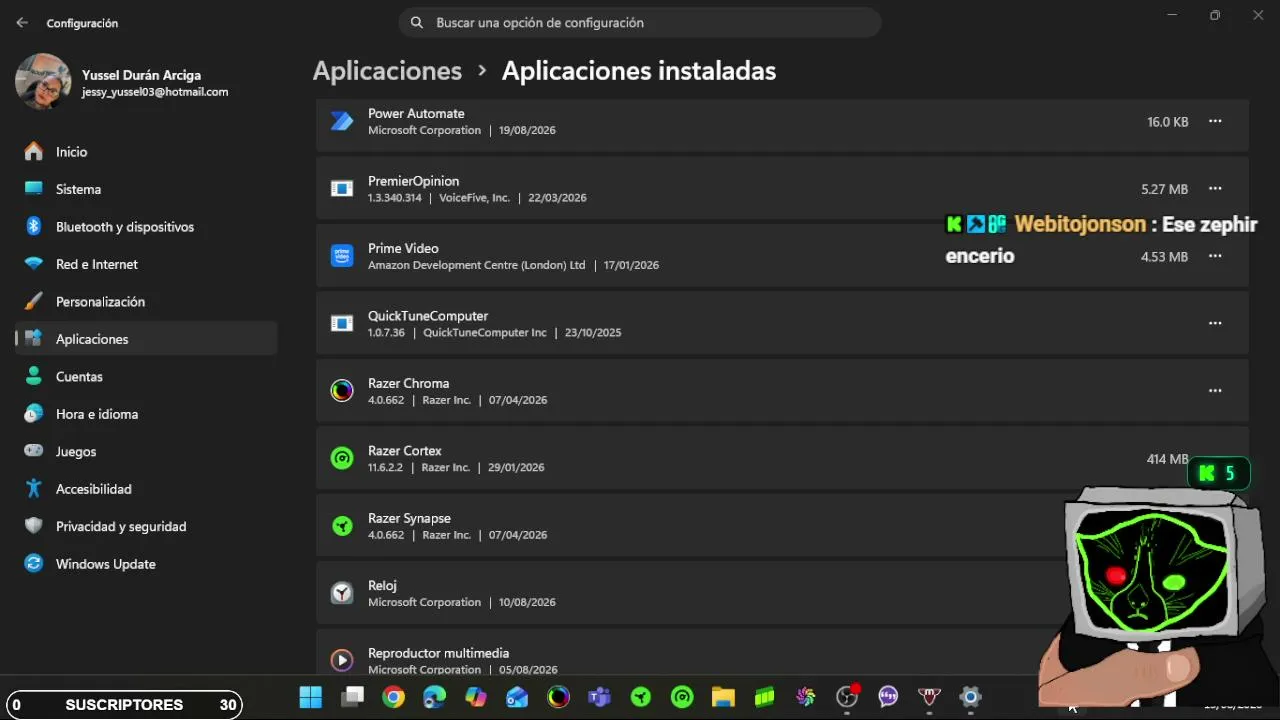Open more options for Razer Chroma
Image resolution: width=1280 pixels, height=720 pixels.
pos(1215,391)
